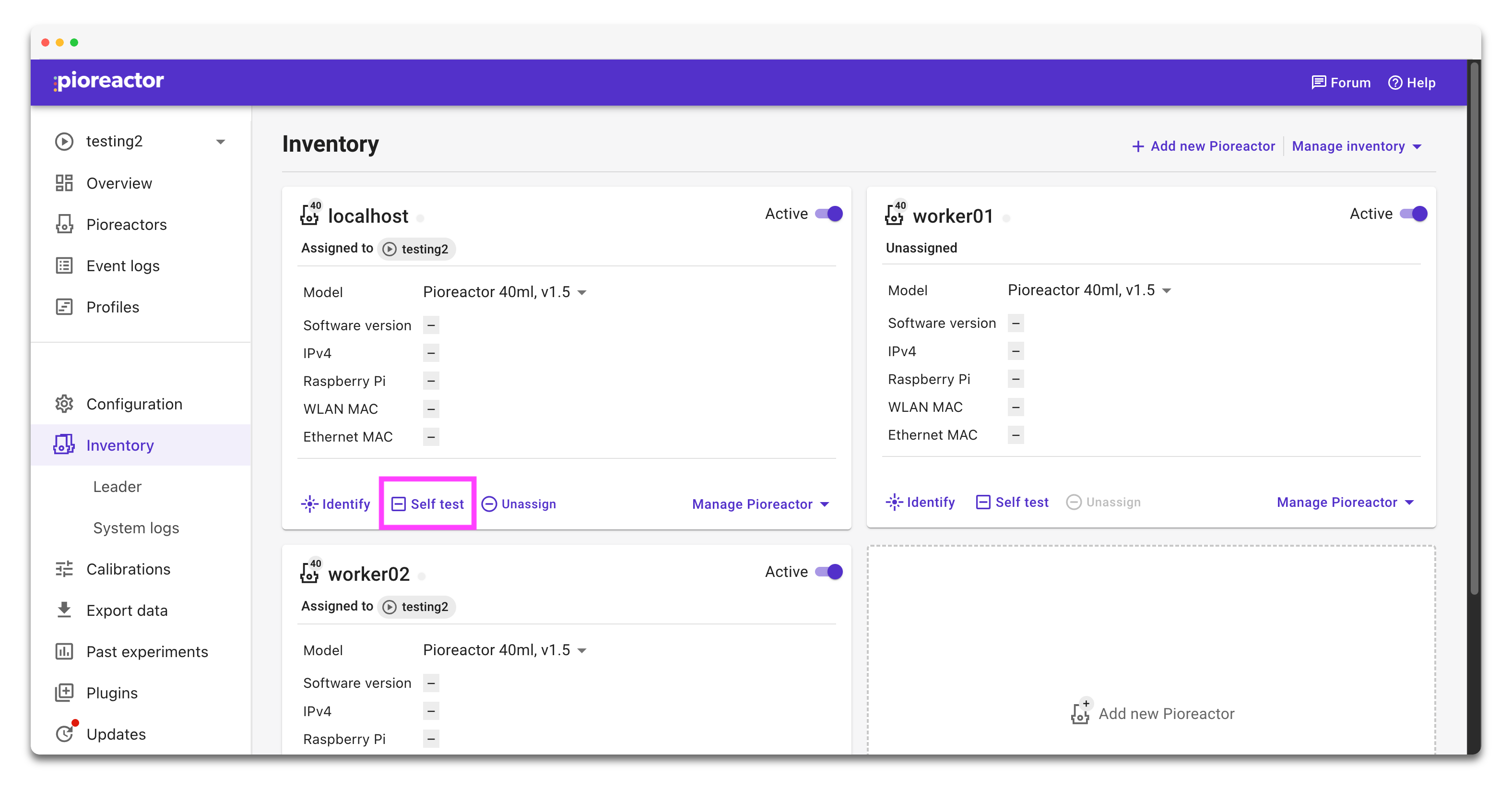This screenshot has width=1512, height=791.
Task: Click the Plugins sidebar icon
Action: pos(64,693)
